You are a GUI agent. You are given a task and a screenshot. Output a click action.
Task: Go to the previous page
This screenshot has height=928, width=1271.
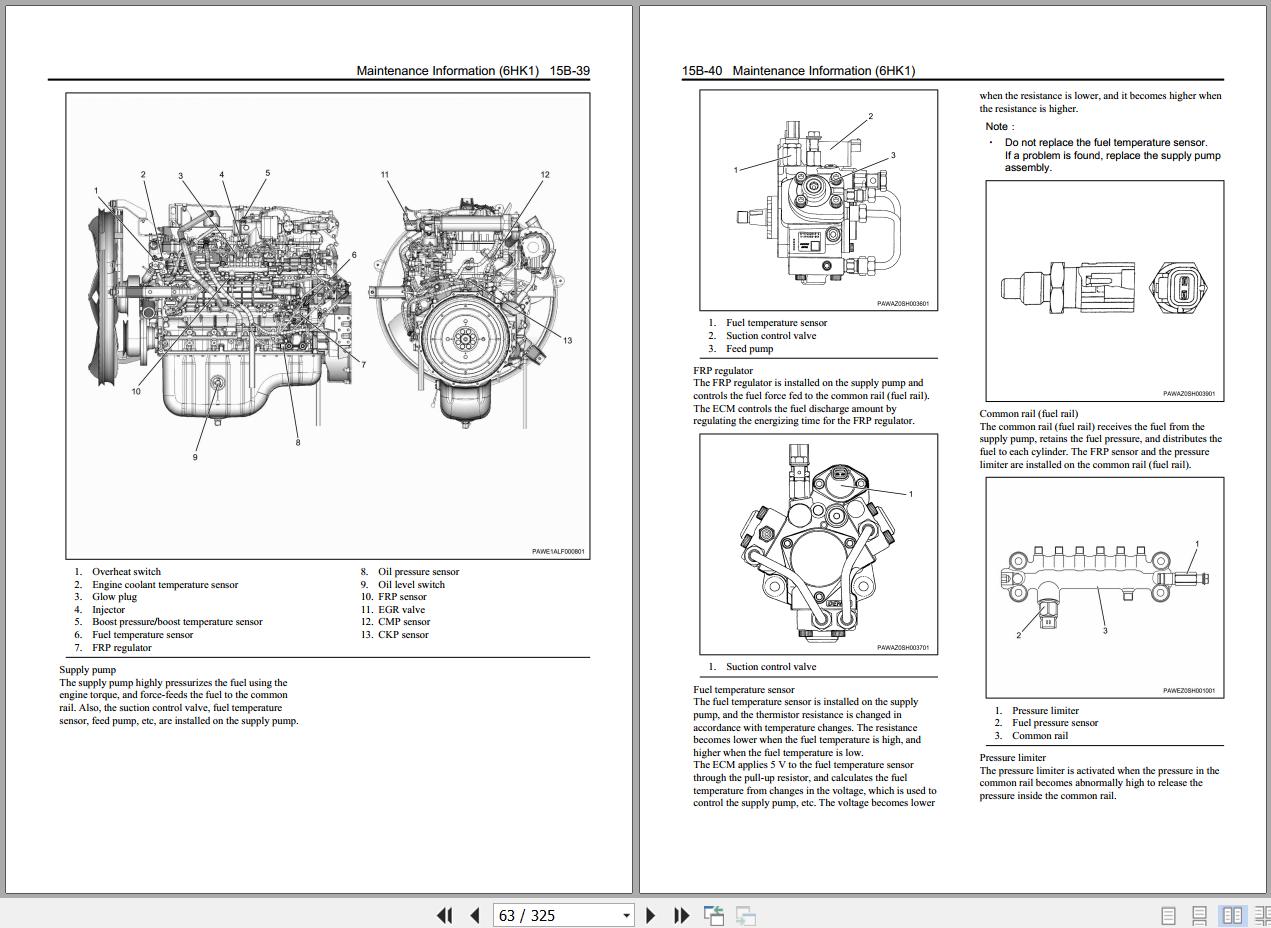click(x=475, y=915)
